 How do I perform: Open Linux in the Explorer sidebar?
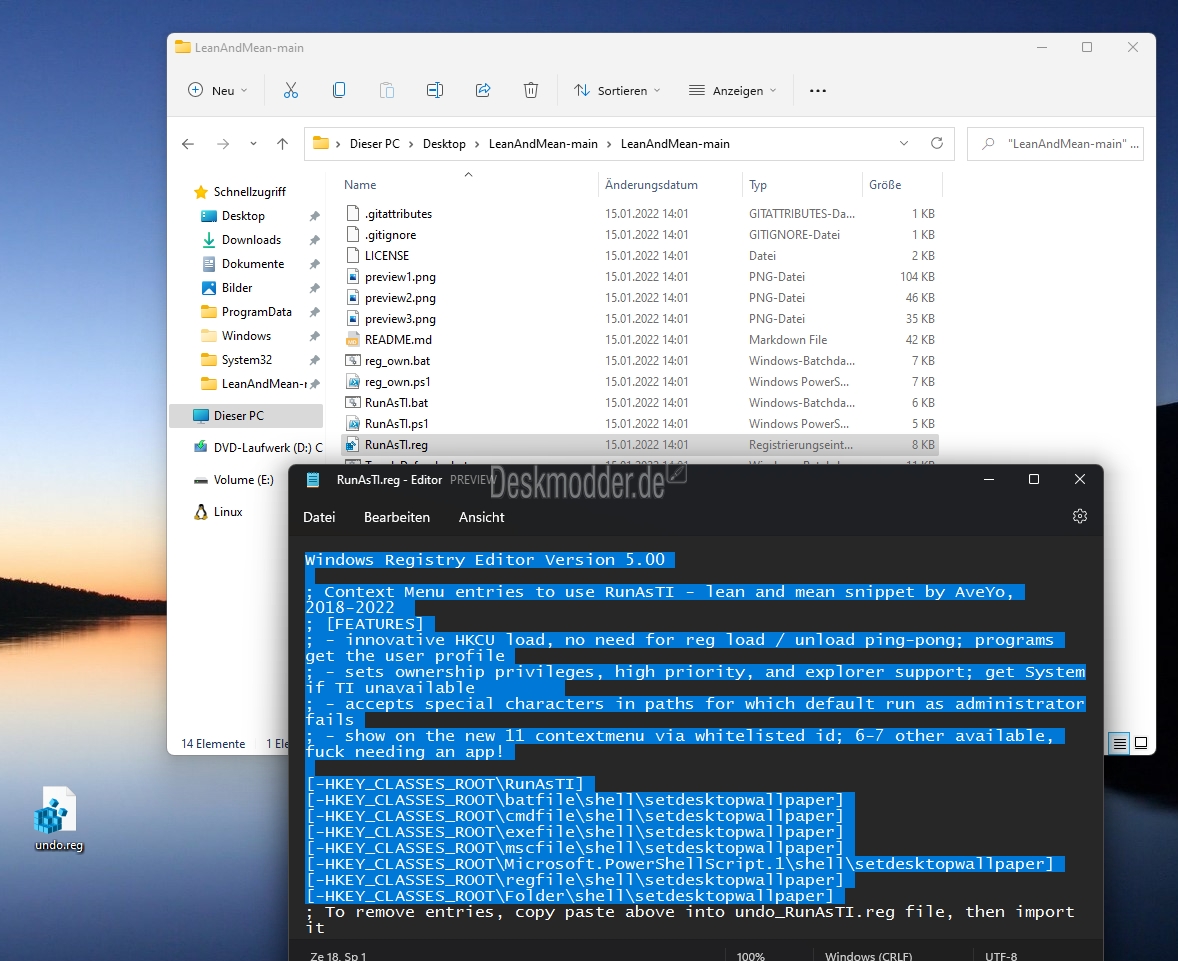point(228,512)
